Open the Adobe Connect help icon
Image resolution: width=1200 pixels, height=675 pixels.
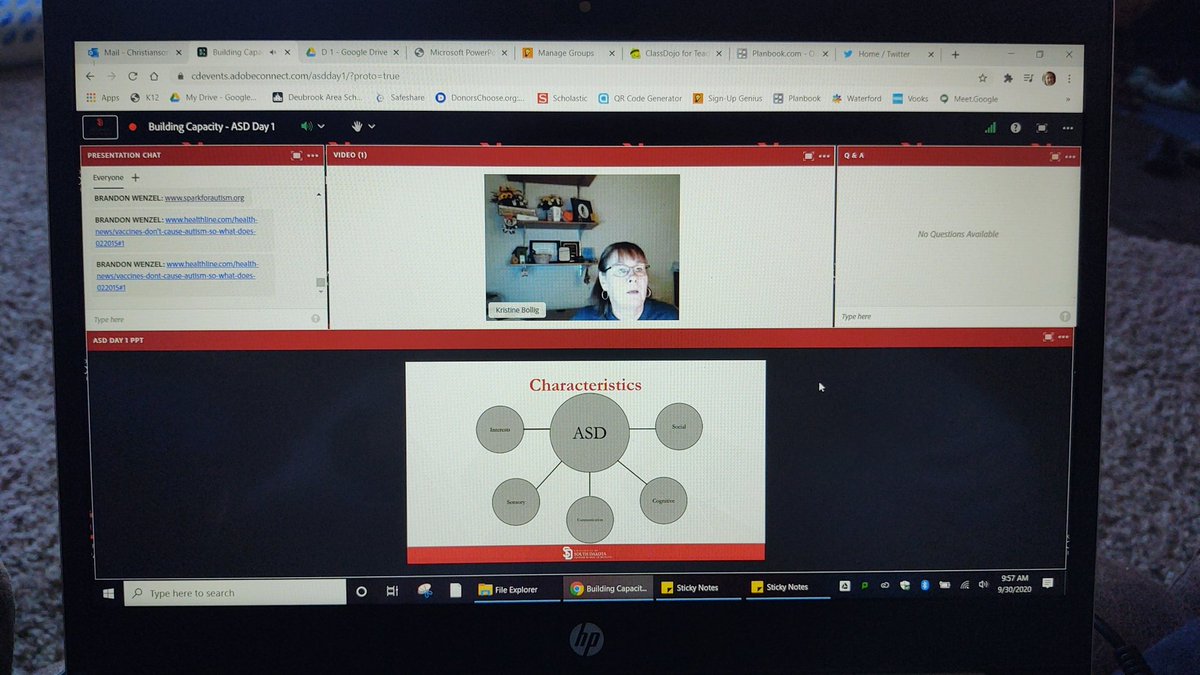pyautogui.click(x=1016, y=128)
